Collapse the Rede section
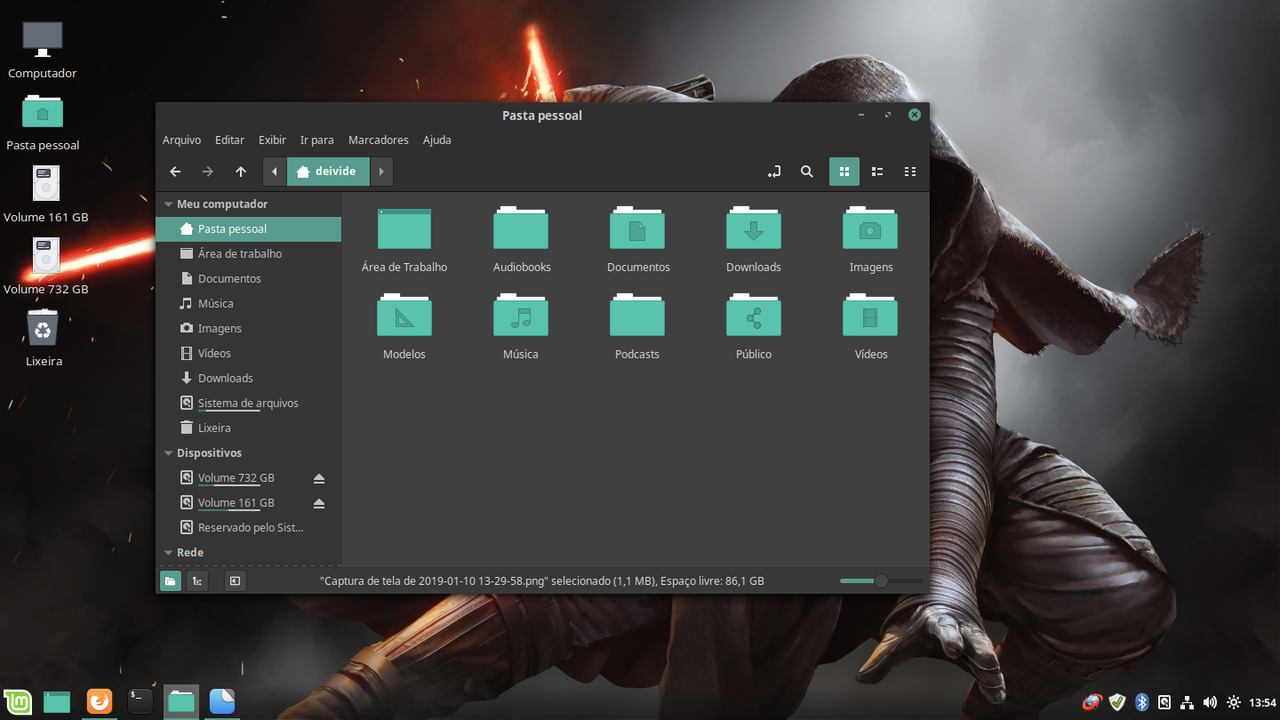The width and height of the screenshot is (1280, 720). 169,552
